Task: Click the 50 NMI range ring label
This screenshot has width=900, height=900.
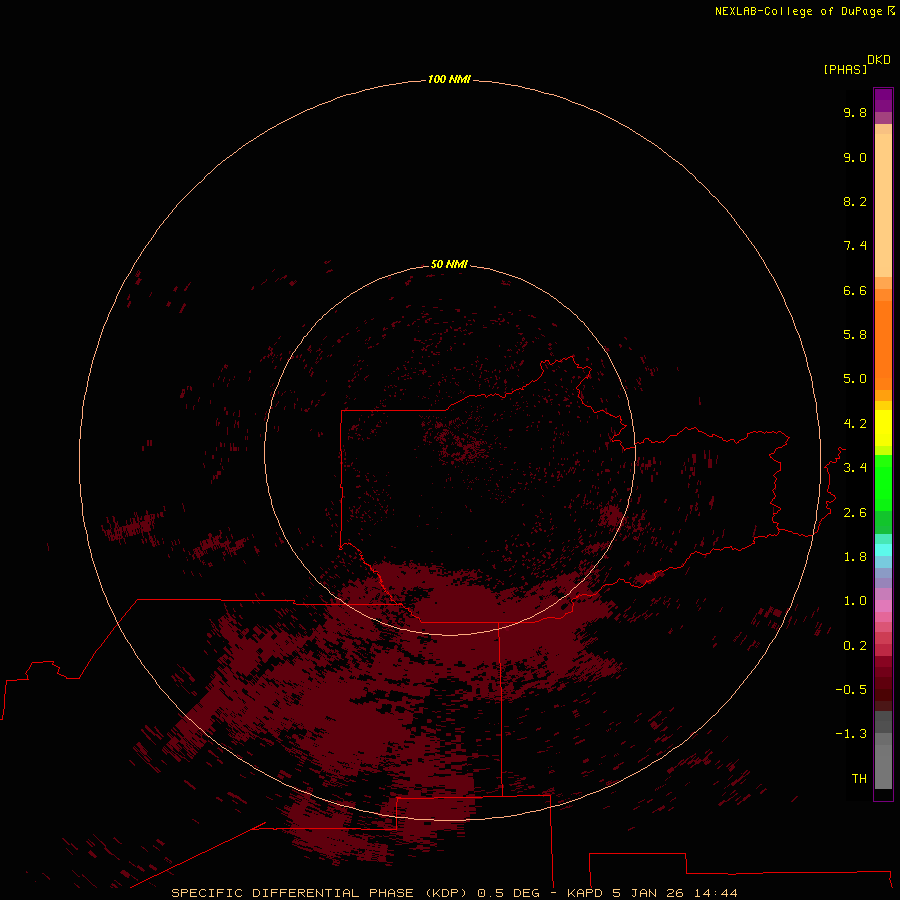Action: 449,264
